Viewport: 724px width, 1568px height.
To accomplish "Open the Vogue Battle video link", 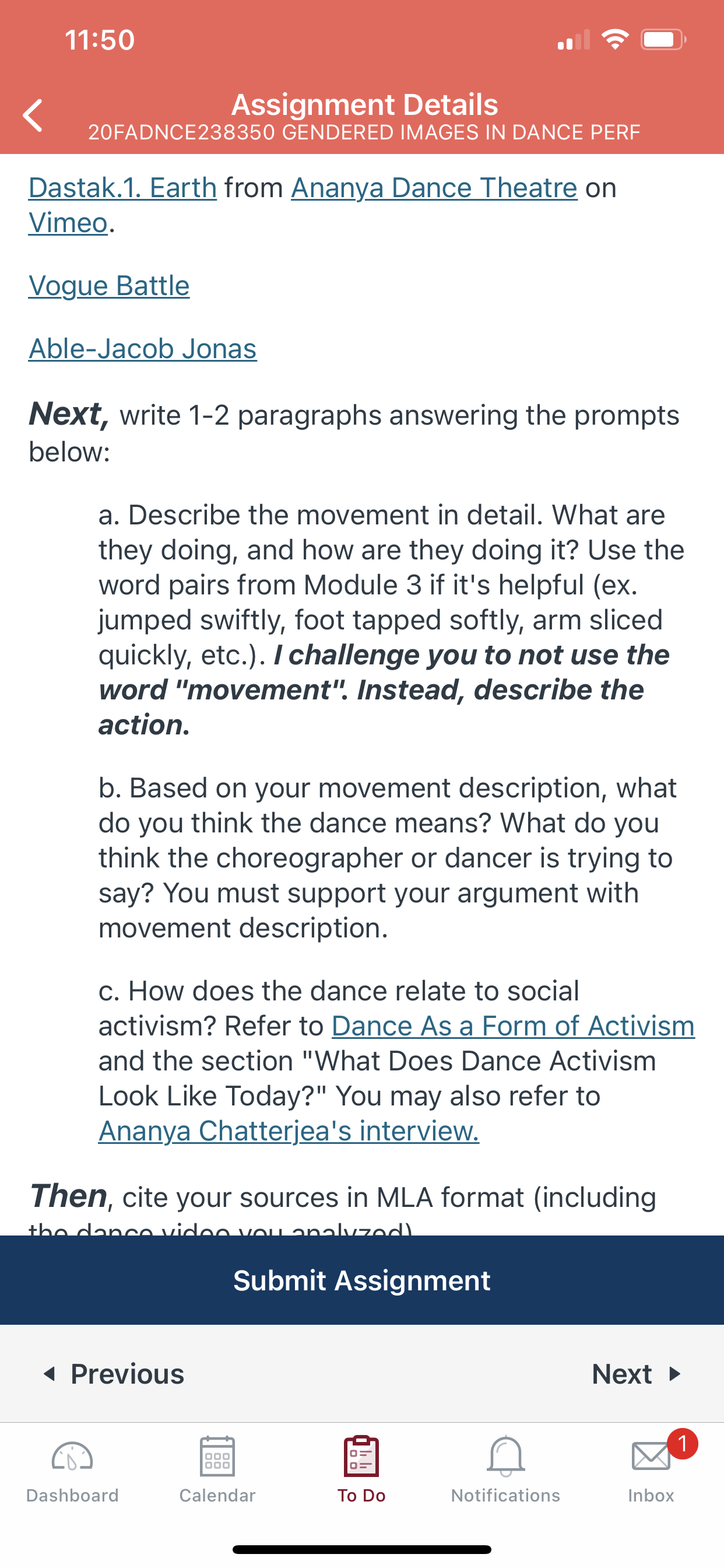I will [109, 285].
